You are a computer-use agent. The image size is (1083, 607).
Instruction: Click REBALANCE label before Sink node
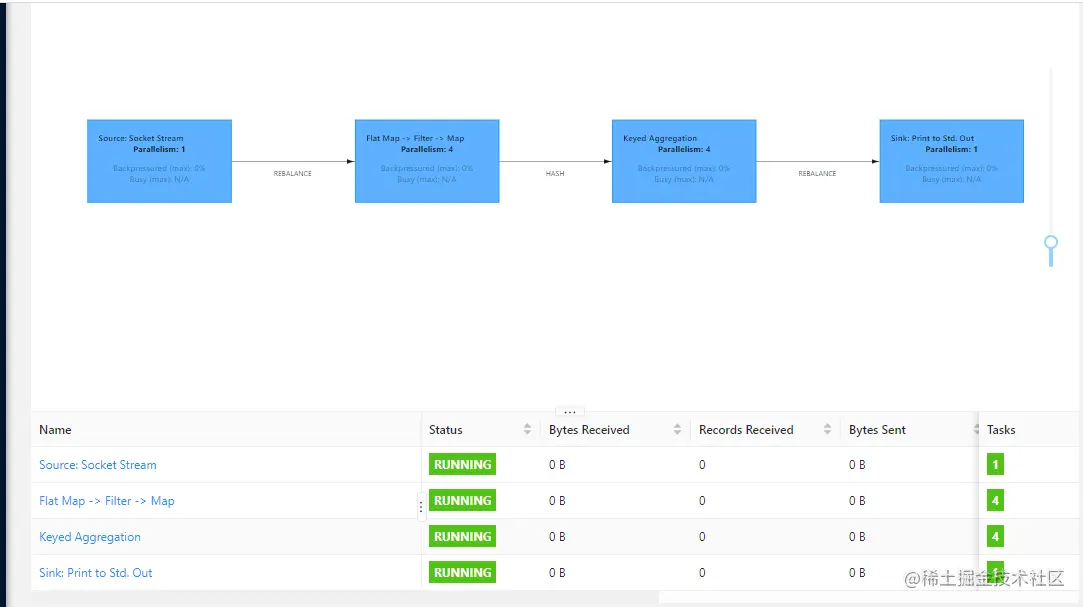coord(817,173)
